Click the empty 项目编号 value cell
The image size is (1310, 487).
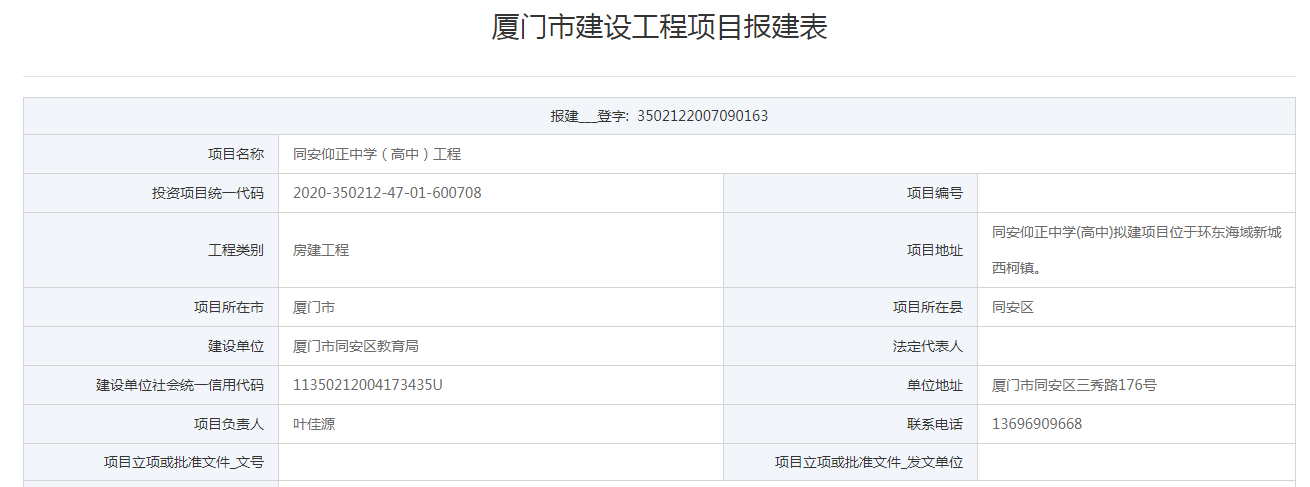tap(1136, 193)
